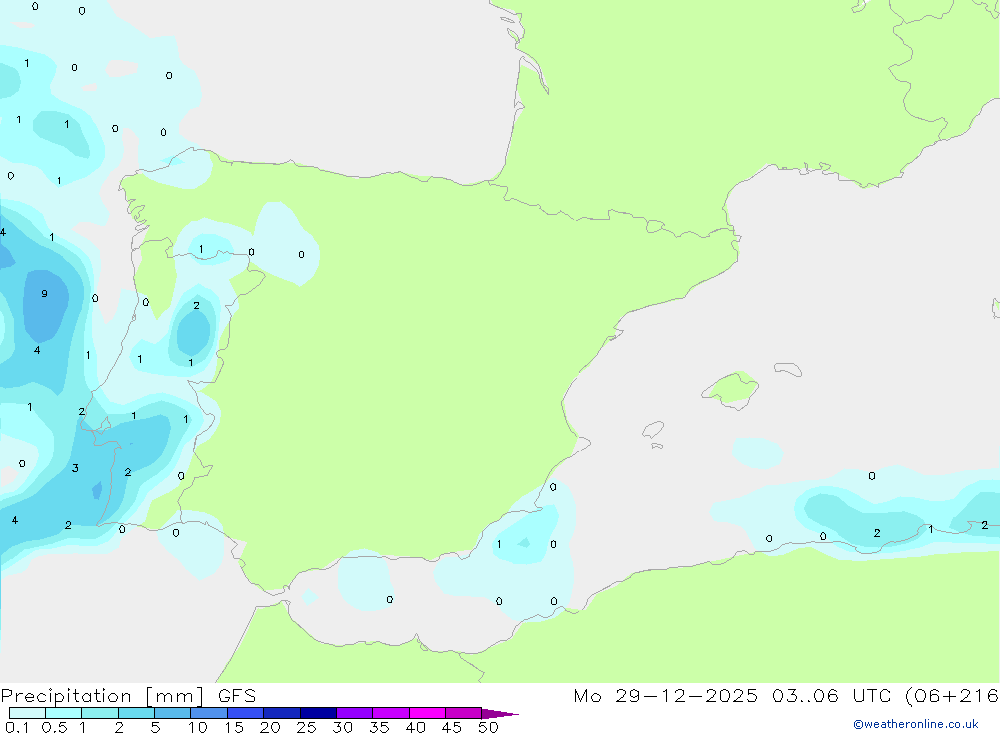Click the "Precipitation [mm] GFS" title text
Screen dimensions: 1000x733
(128, 696)
